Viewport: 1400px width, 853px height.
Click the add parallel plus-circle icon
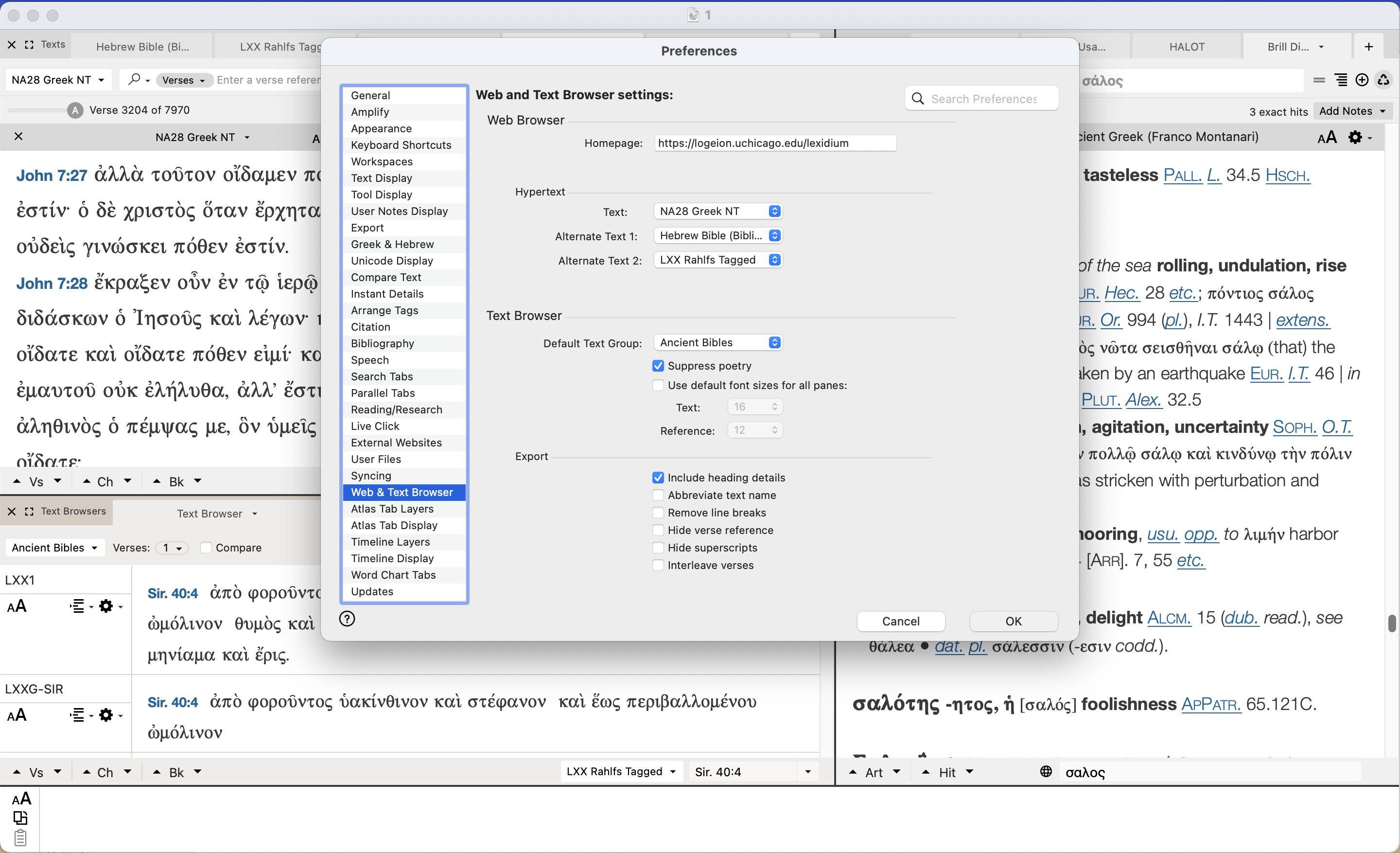tap(1362, 80)
